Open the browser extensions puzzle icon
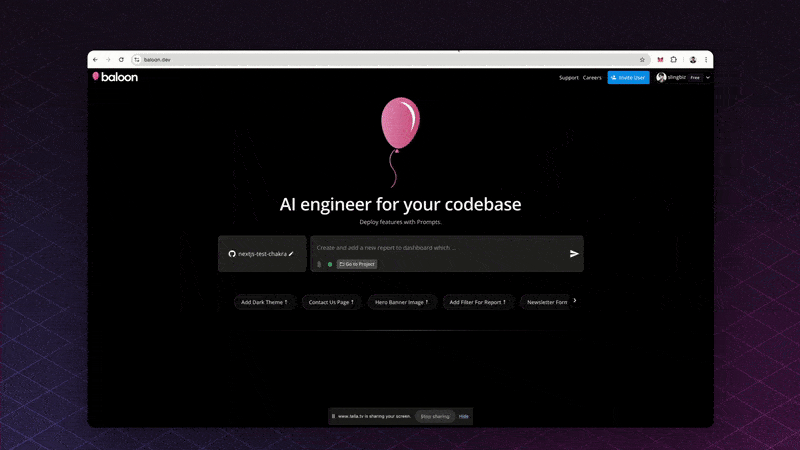Image resolution: width=800 pixels, height=450 pixels. (673, 60)
